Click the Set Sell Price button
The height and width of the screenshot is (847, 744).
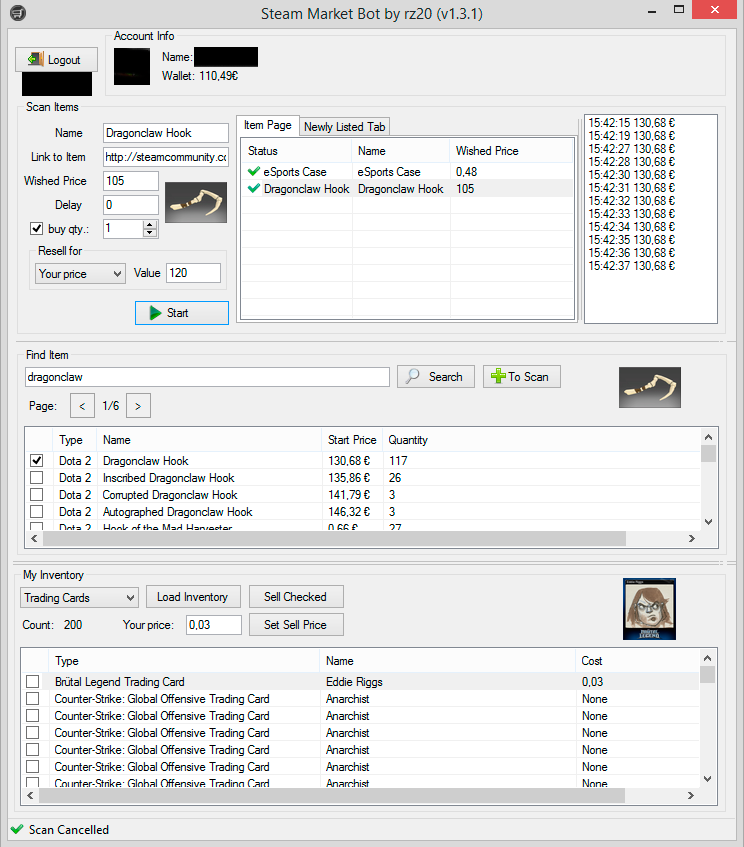(x=296, y=625)
